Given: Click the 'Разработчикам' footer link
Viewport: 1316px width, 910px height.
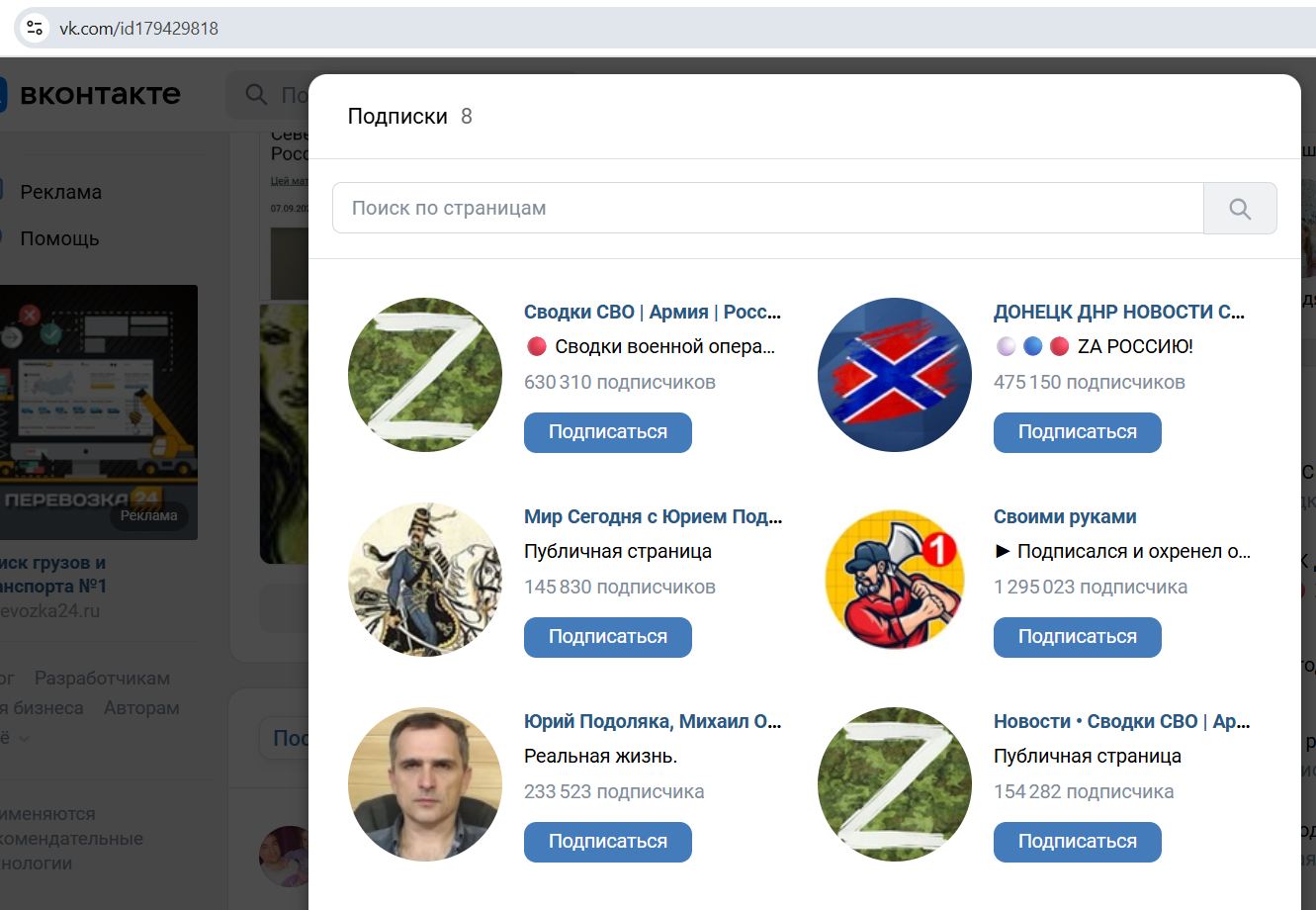Looking at the screenshot, I should (x=102, y=679).
